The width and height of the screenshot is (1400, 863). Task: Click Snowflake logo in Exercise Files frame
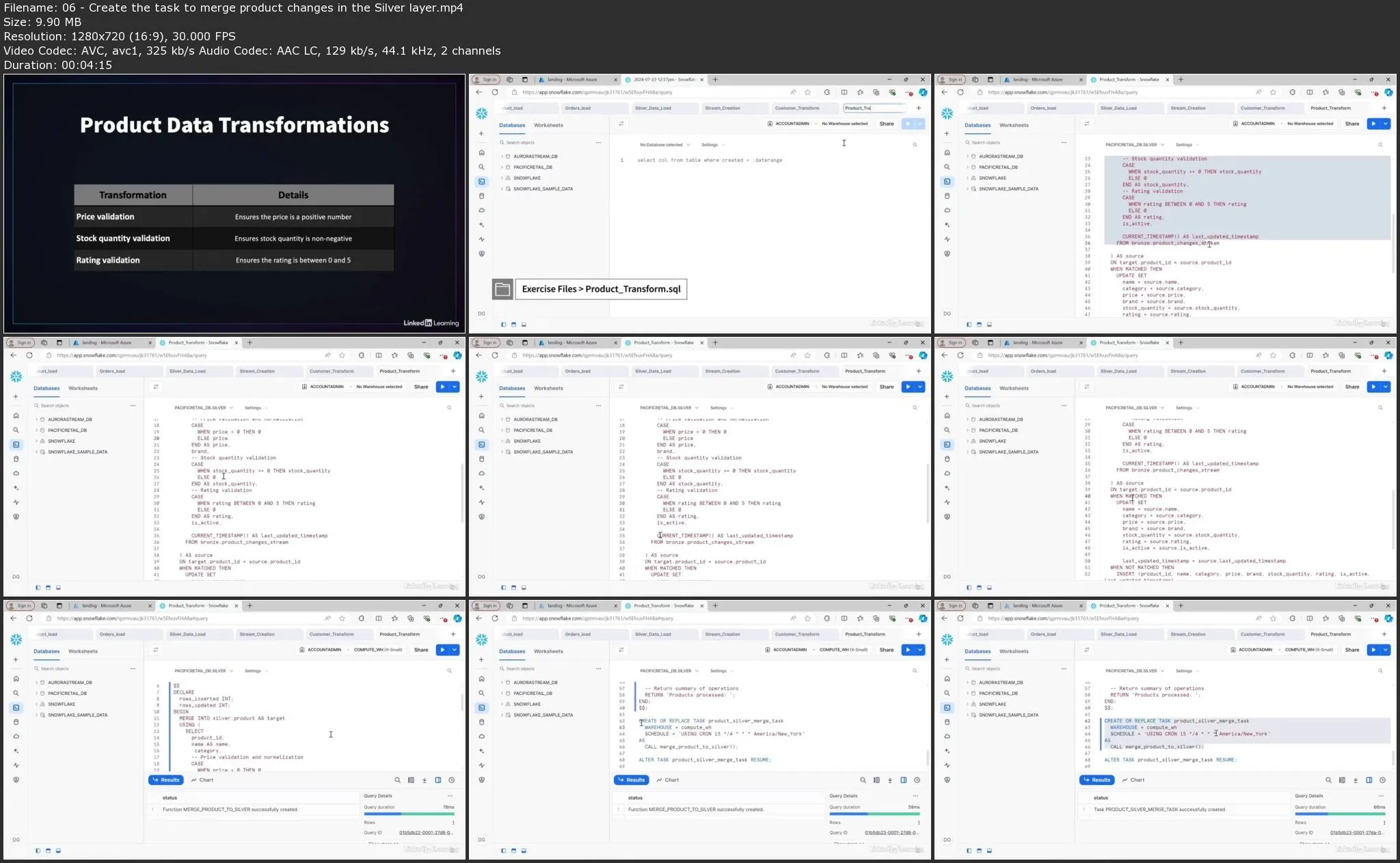[x=481, y=113]
